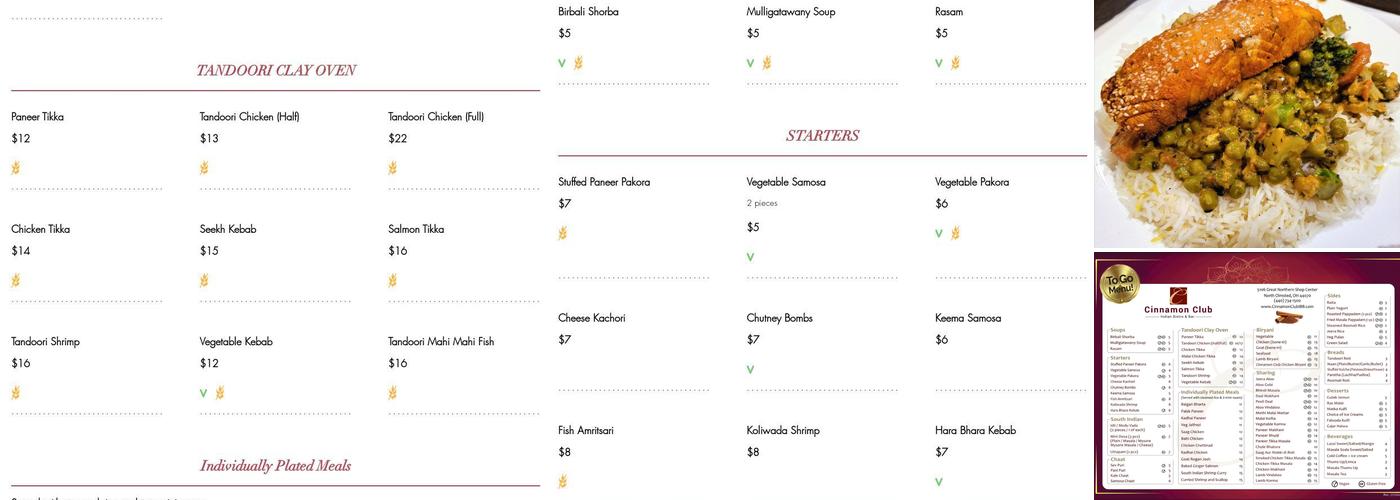
Task: Click the Starters section heading
Action: tap(822, 136)
